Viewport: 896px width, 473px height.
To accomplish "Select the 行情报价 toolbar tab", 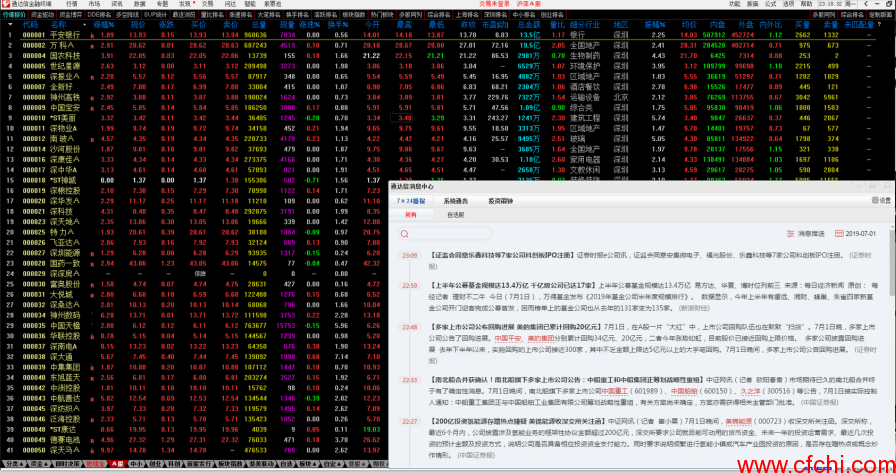I will (x=14, y=14).
